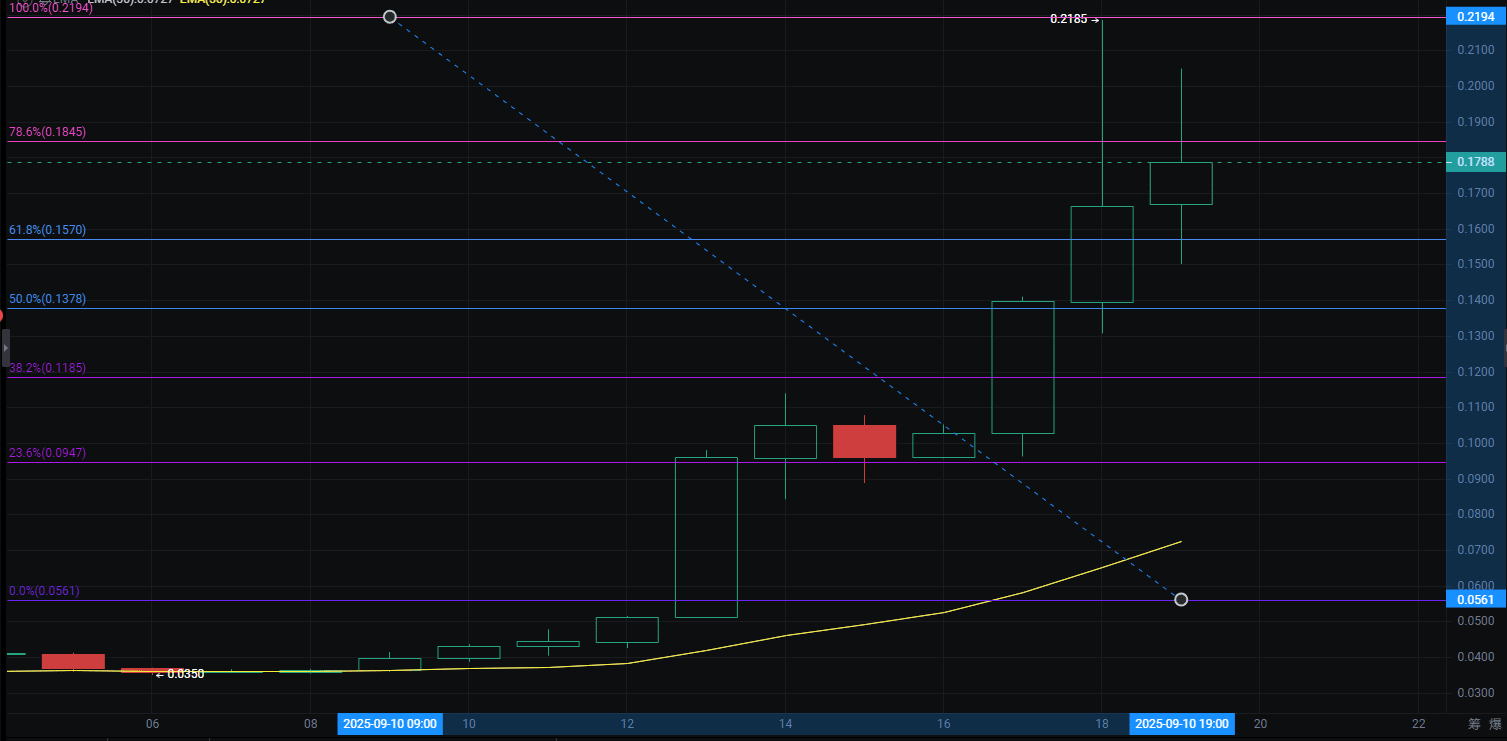Select the Fibonacci bottom anchor point circle
This screenshot has height=741, width=1507.
(1181, 599)
